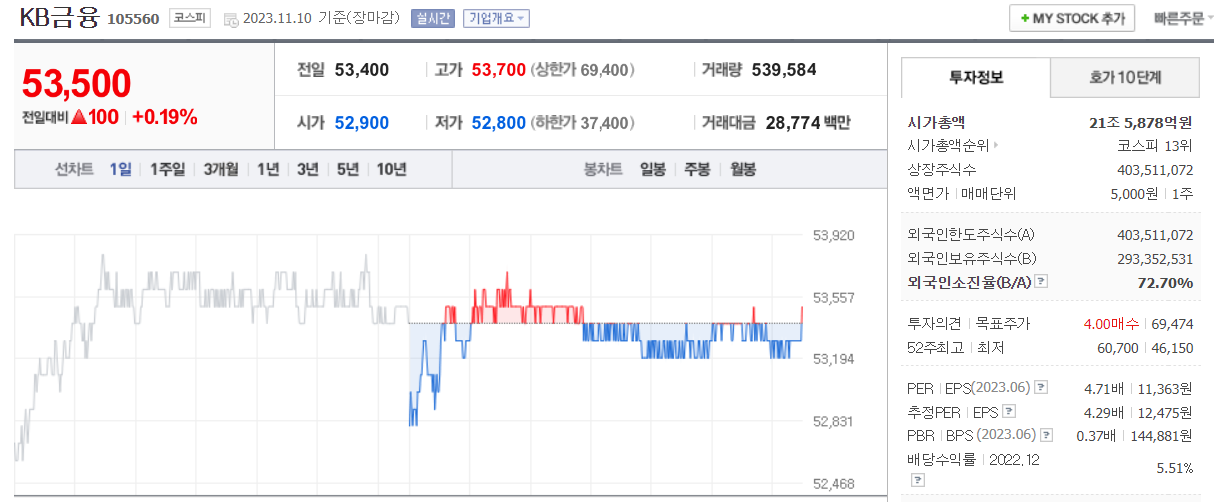Click 시가 value 52,900

coord(362,123)
